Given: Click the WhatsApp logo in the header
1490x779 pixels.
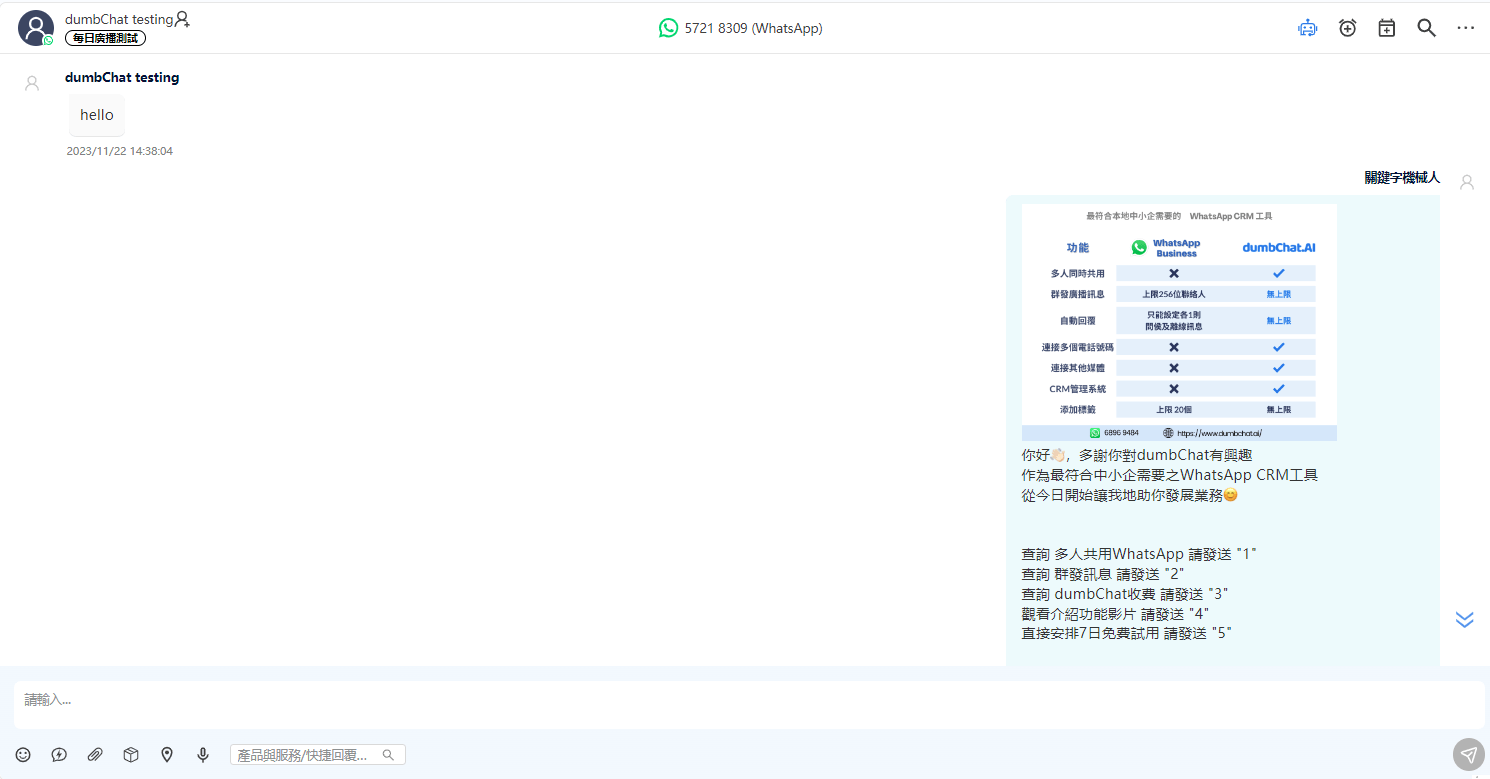Looking at the screenshot, I should tap(668, 28).
